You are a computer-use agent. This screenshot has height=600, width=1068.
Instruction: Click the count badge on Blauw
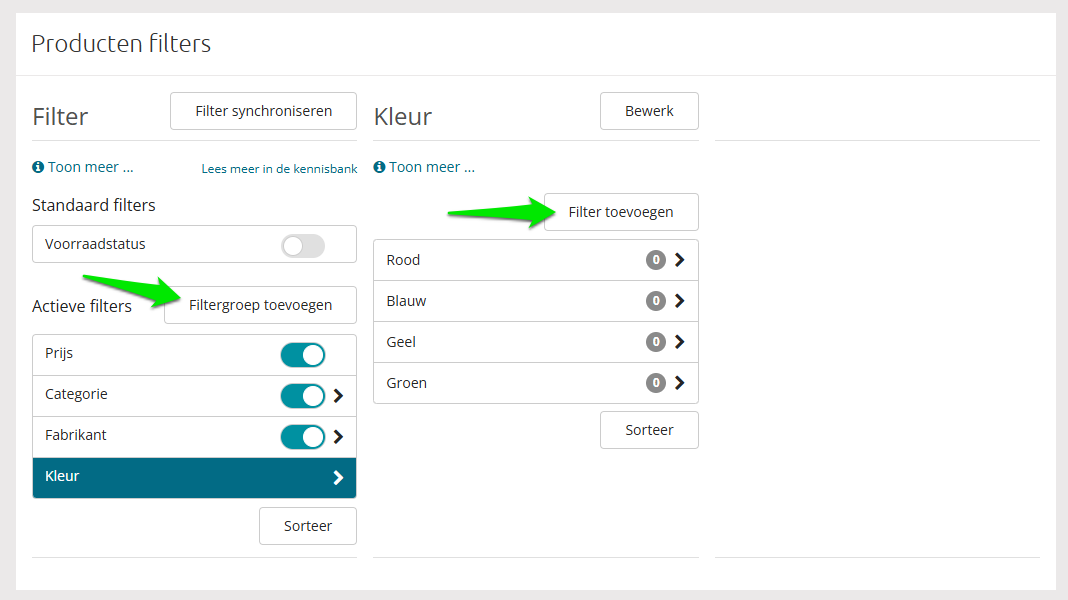[656, 300]
